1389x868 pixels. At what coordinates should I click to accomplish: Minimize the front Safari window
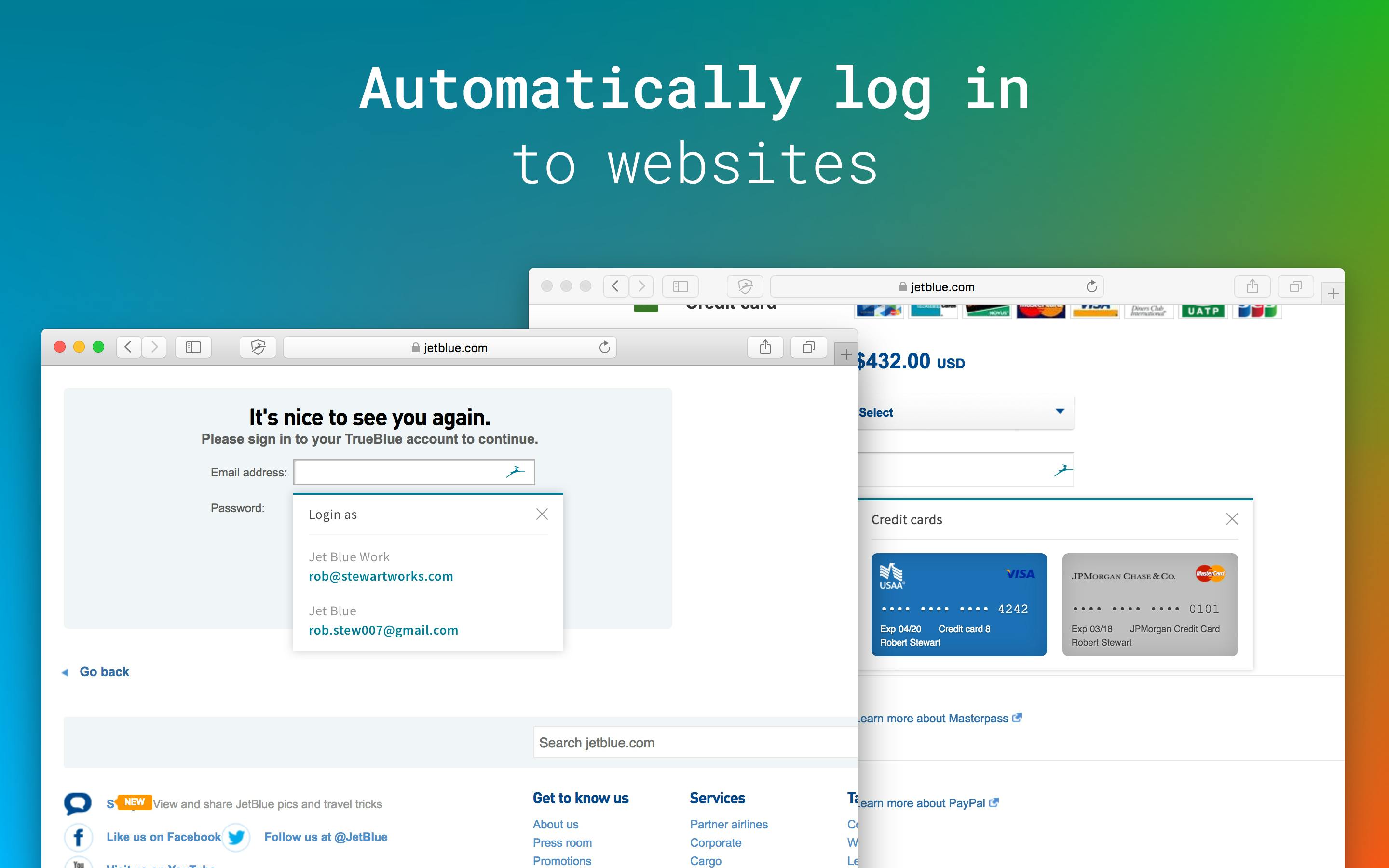79,347
